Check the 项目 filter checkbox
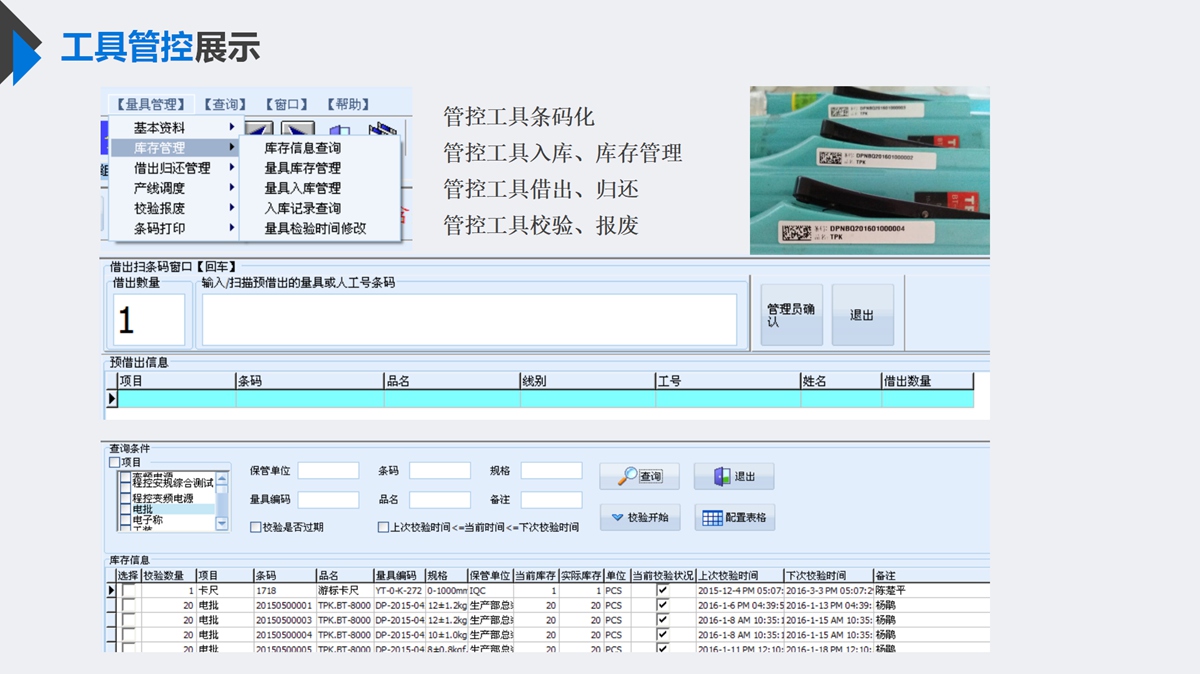Image resolution: width=1200 pixels, height=674 pixels. pyautogui.click(x=114, y=462)
